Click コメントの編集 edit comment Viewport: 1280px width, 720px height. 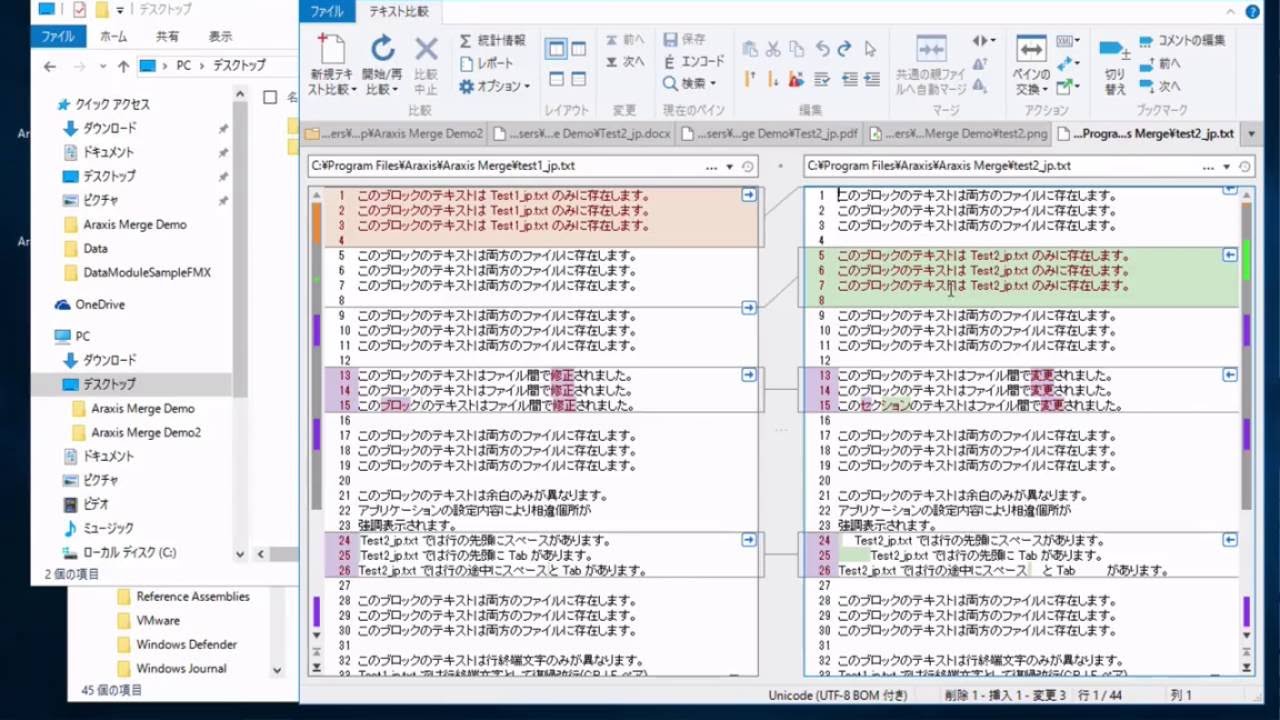(1182, 41)
